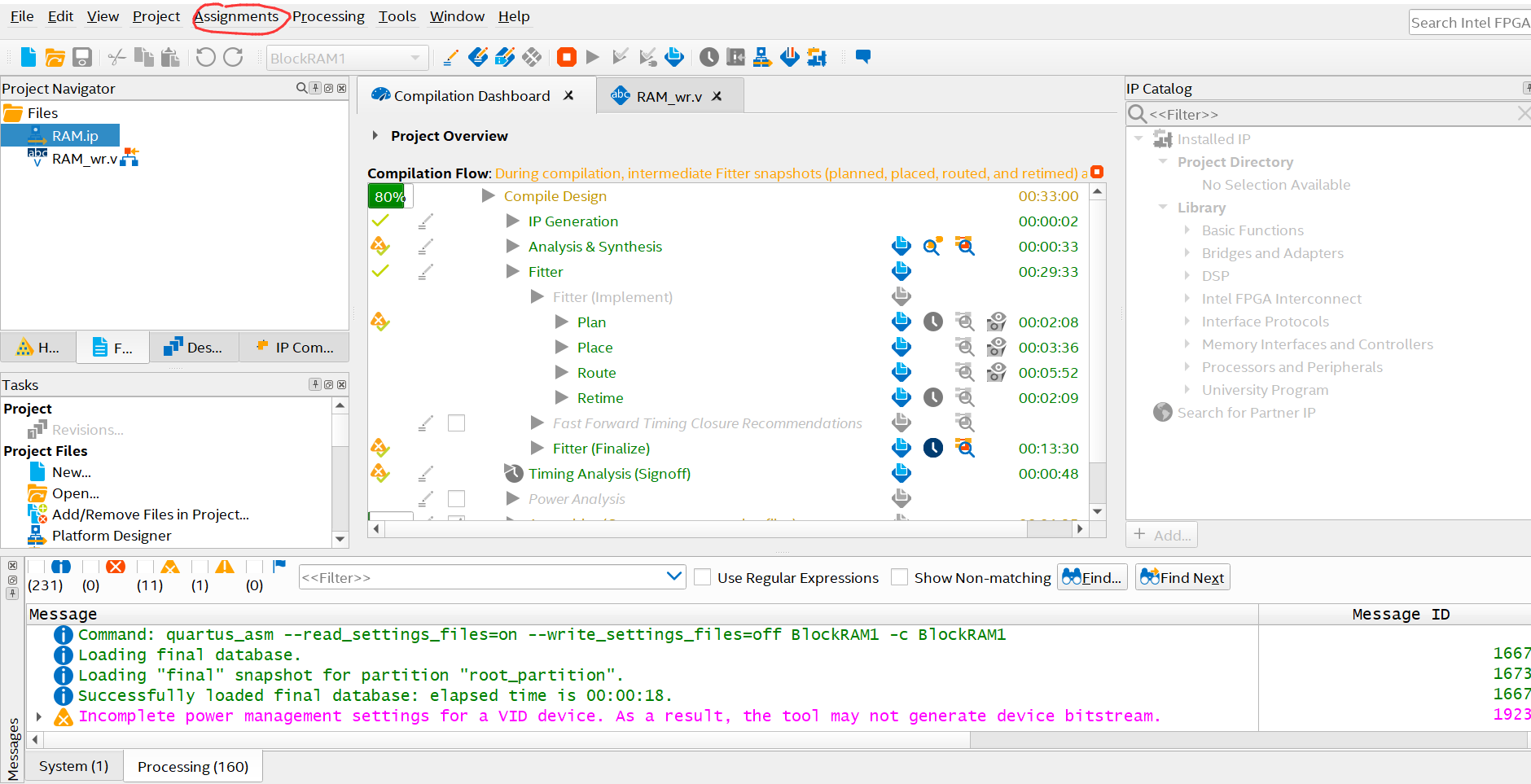Click the Cut scissors toolbar icon

click(x=116, y=57)
